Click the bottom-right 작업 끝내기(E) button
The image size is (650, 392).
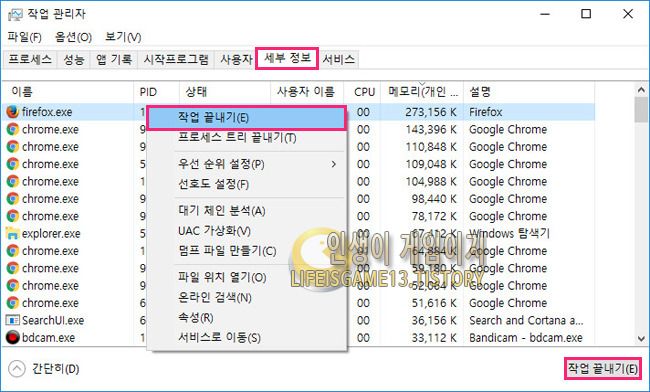click(602, 368)
